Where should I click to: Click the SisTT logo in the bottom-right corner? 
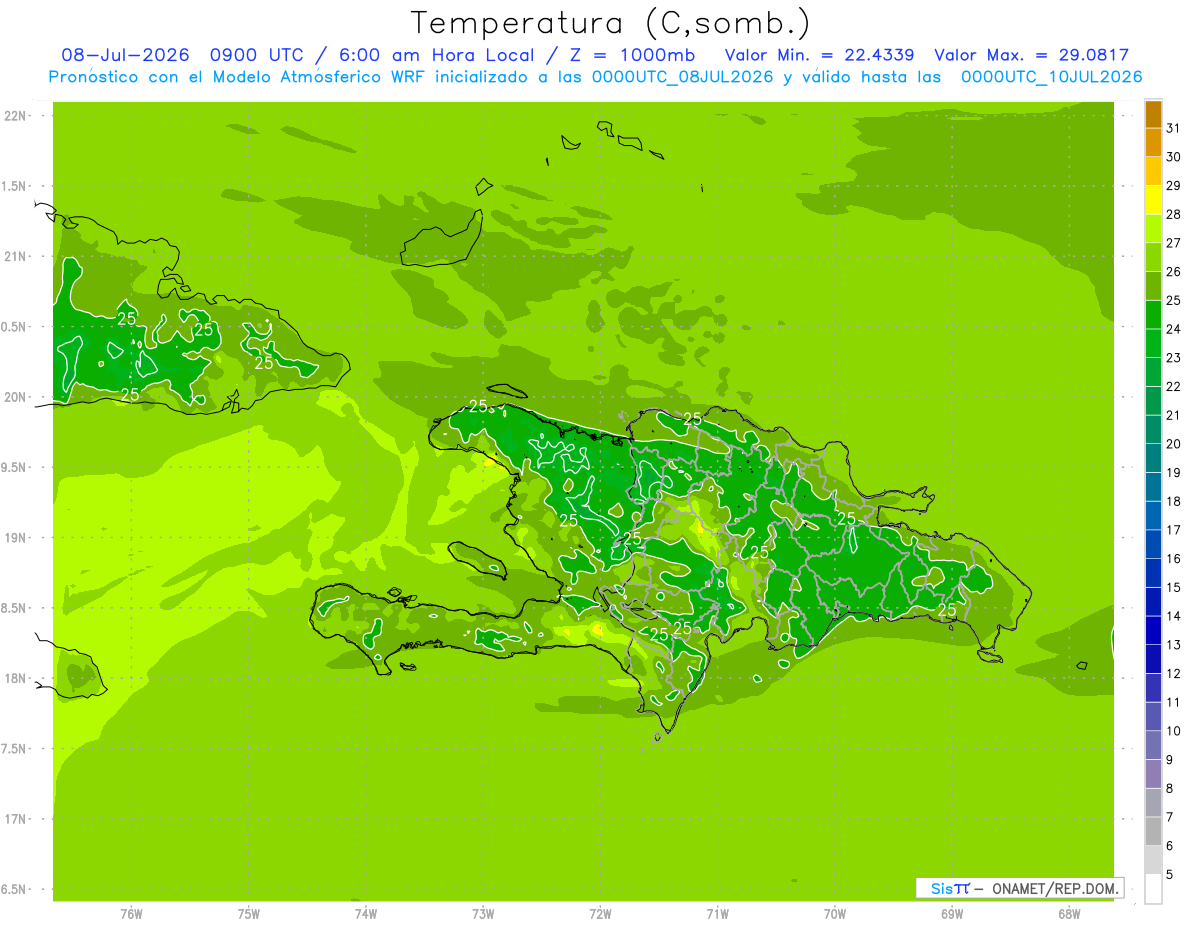[950, 888]
